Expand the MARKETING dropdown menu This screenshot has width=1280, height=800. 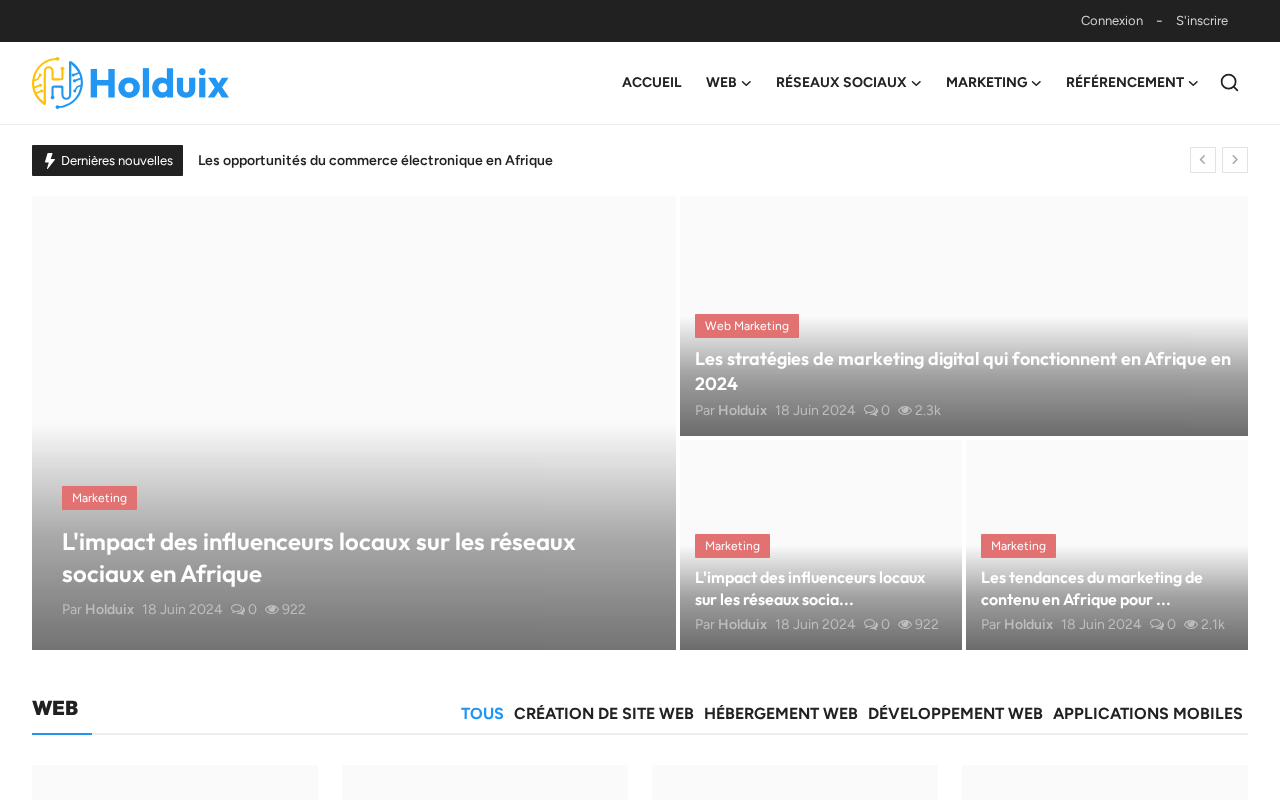point(993,83)
